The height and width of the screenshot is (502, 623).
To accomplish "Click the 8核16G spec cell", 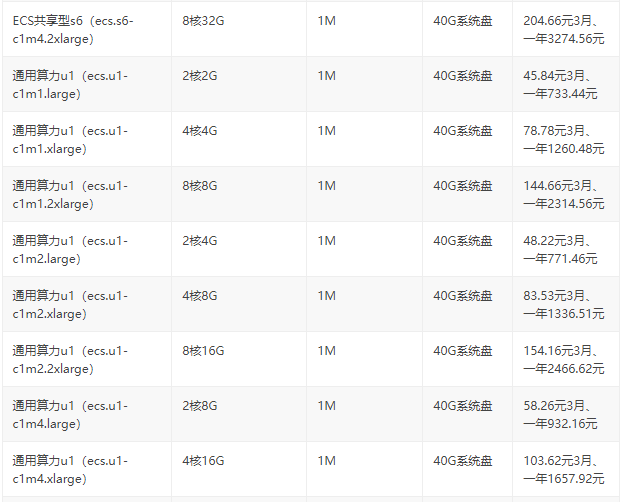I will tap(203, 350).
